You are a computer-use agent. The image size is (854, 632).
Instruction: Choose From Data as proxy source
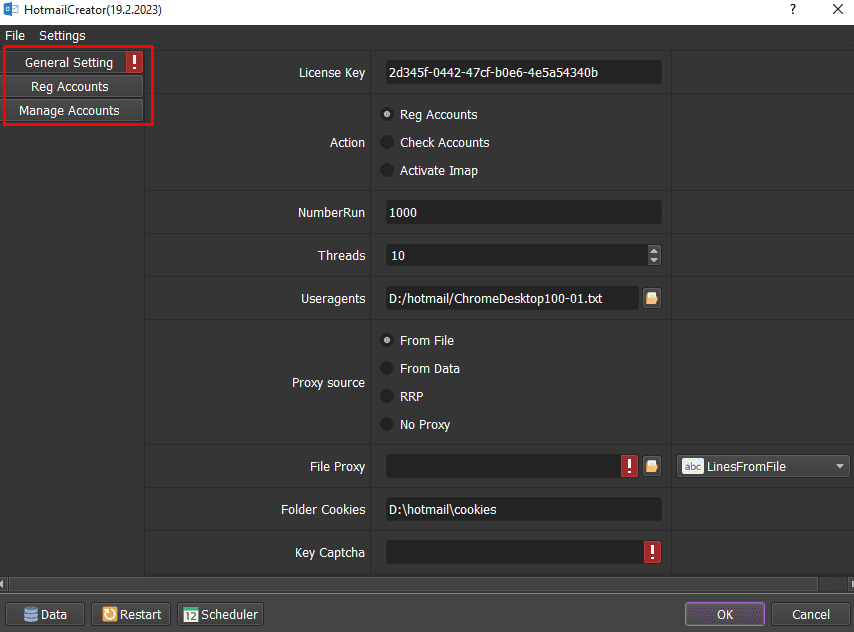(x=387, y=368)
